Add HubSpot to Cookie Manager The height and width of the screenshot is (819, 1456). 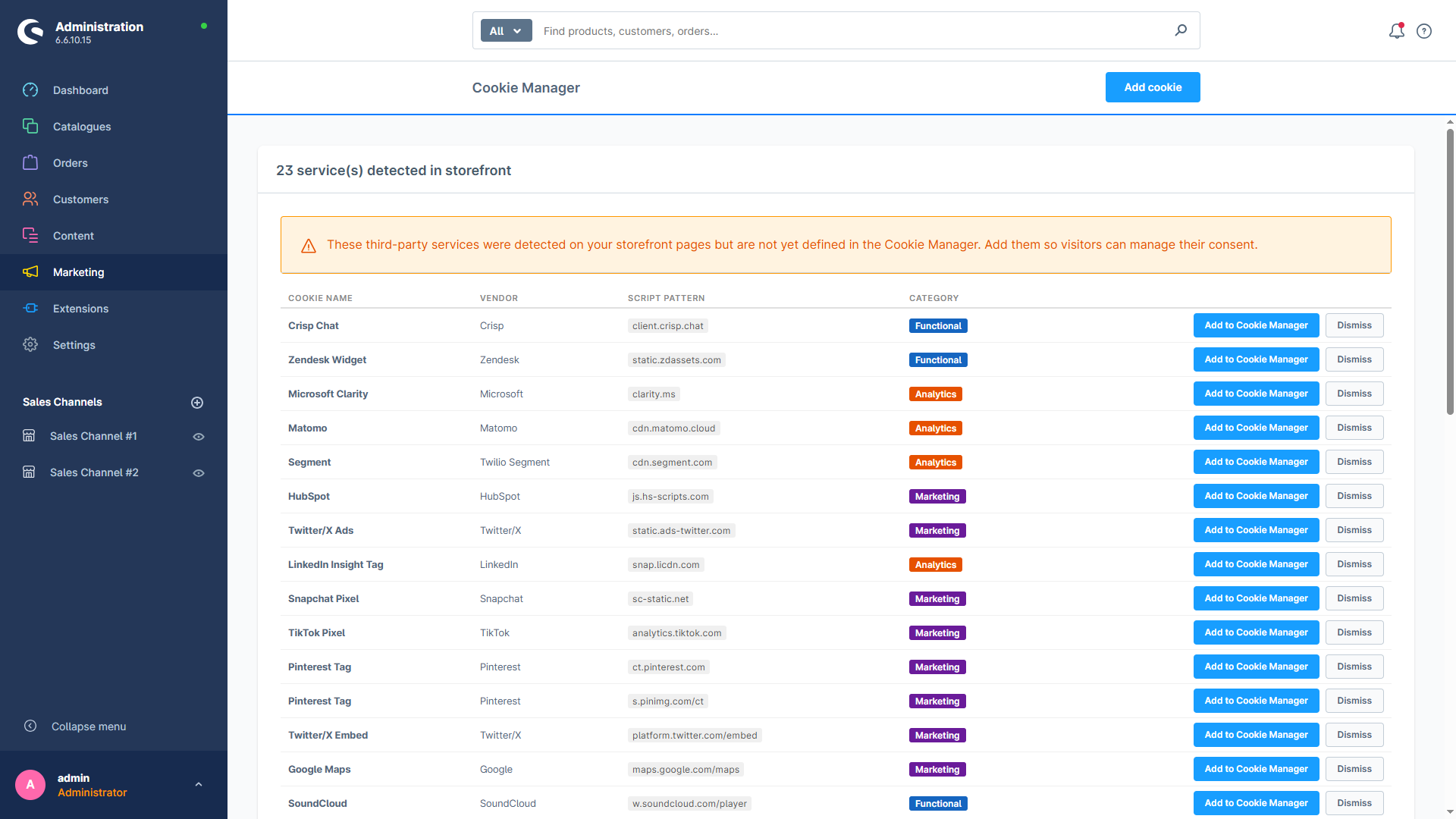coord(1256,496)
